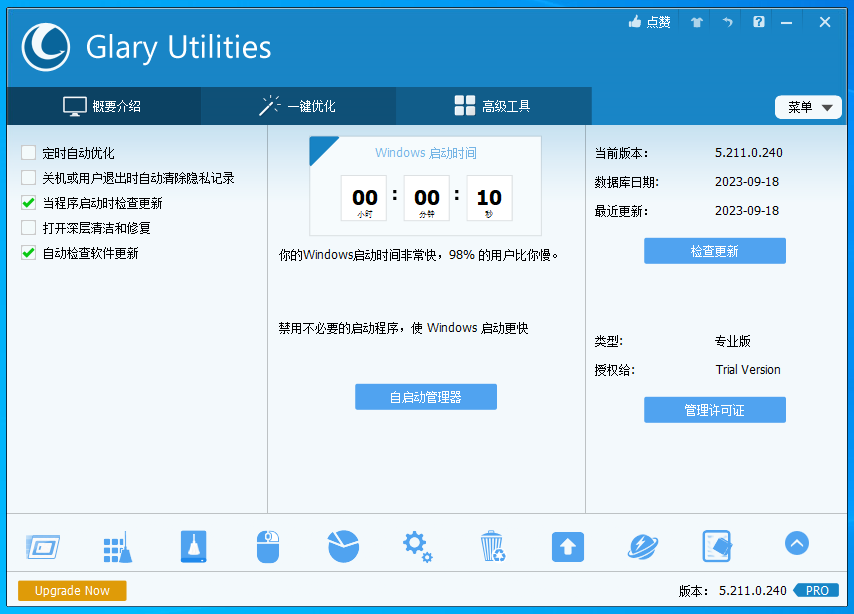
Task: Click the upward arrow software update icon
Action: pos(567,547)
